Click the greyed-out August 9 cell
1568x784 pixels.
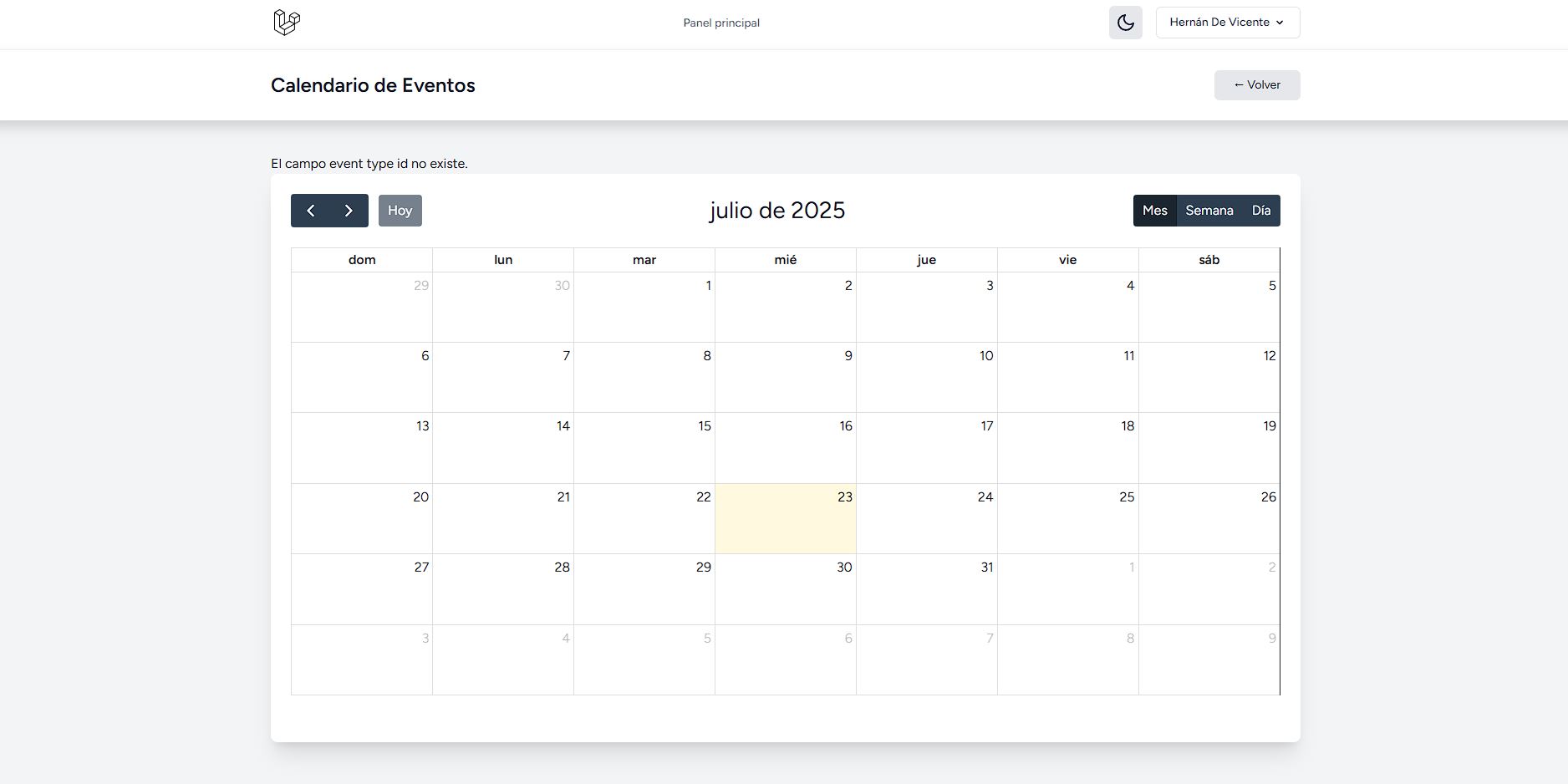pyautogui.click(x=1209, y=659)
